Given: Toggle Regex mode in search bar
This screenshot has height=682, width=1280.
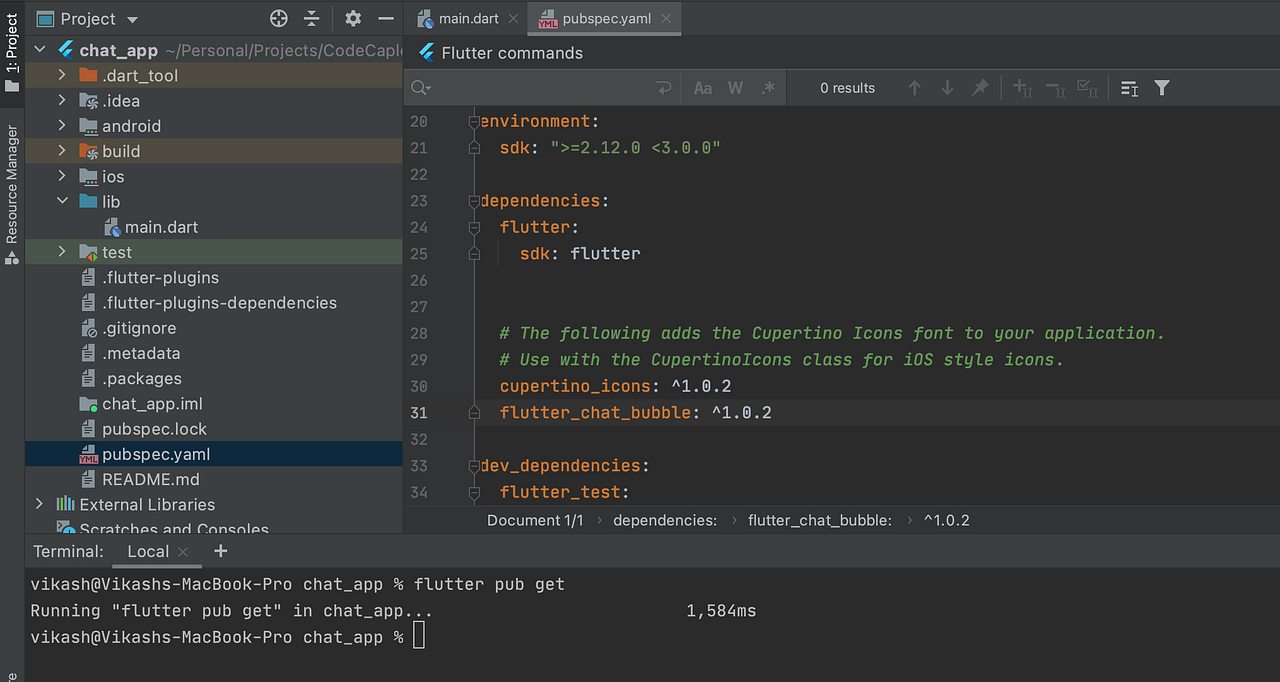Looking at the screenshot, I should 768,88.
